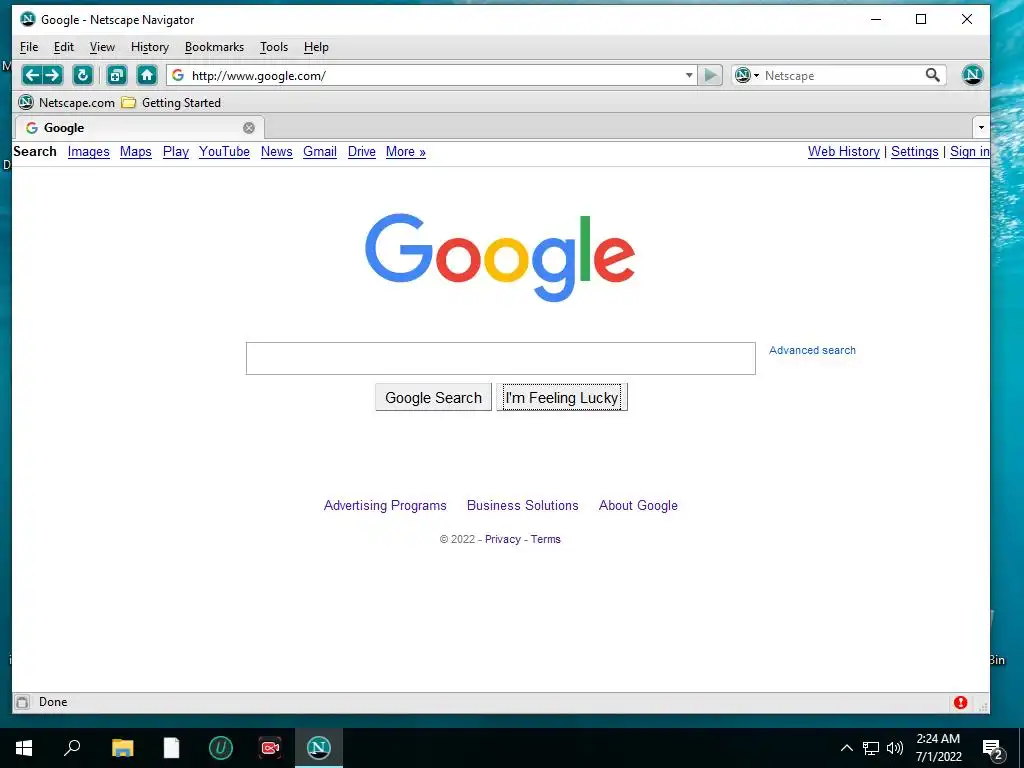
Task: Open the Drive link
Action: (362, 152)
